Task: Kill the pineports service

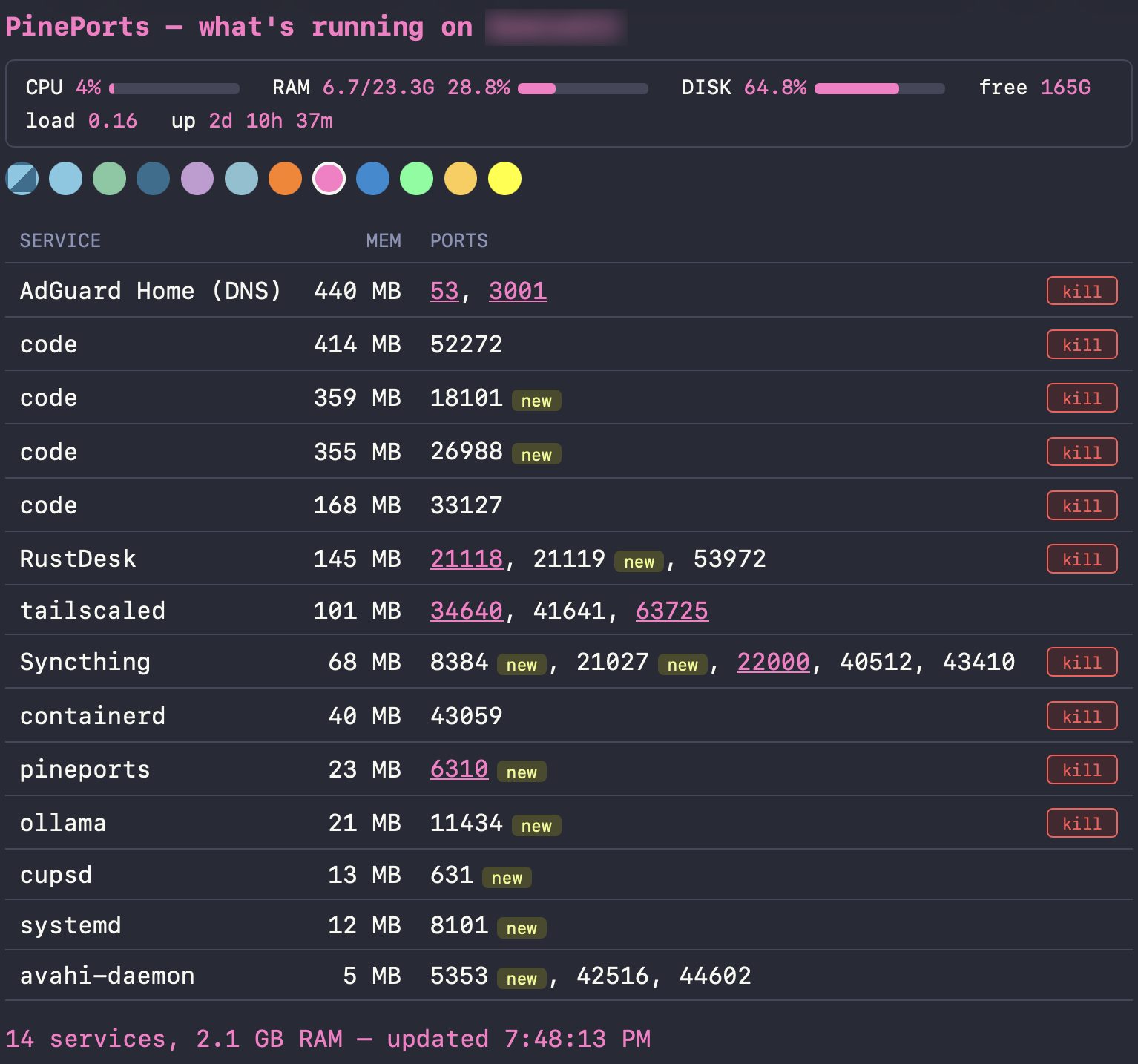Action: (x=1082, y=769)
